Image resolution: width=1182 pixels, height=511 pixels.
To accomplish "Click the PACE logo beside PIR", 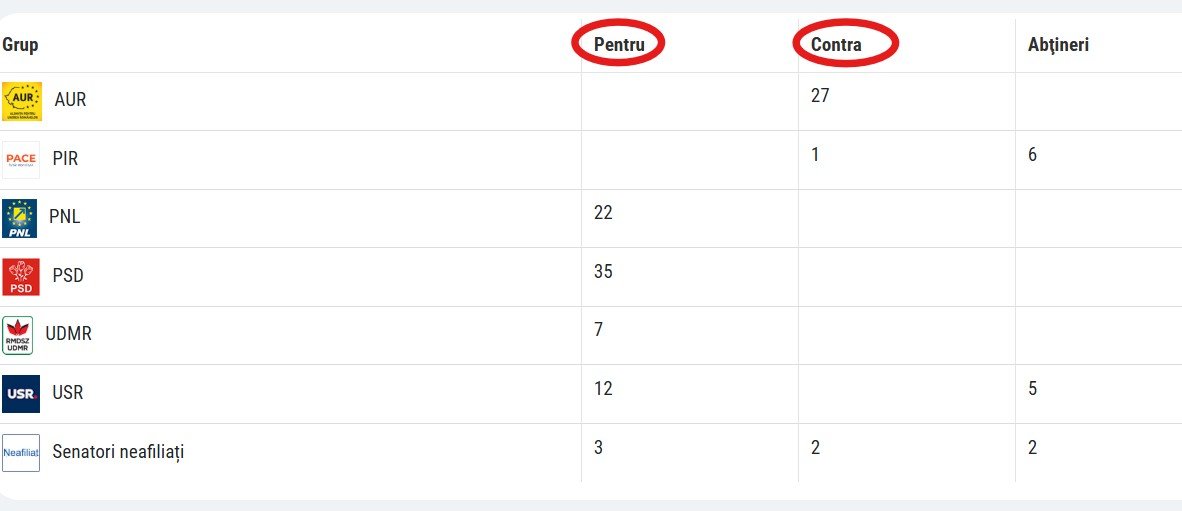I will tap(20, 160).
